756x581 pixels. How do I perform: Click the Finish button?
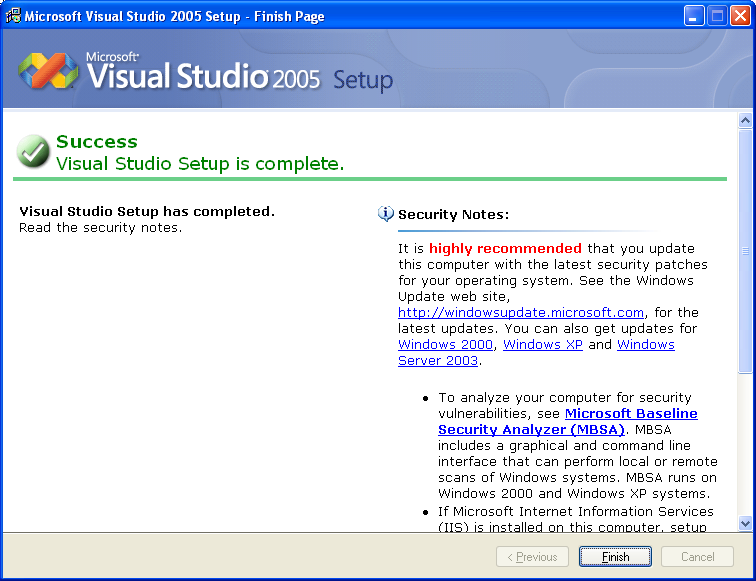(x=615, y=557)
